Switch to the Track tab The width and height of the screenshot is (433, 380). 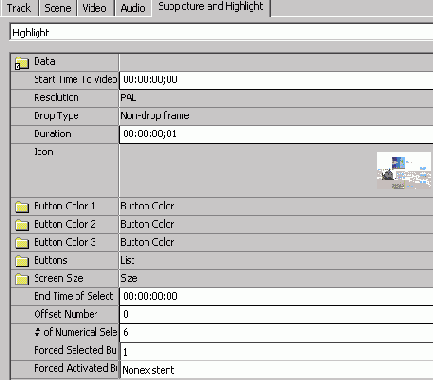(19, 8)
